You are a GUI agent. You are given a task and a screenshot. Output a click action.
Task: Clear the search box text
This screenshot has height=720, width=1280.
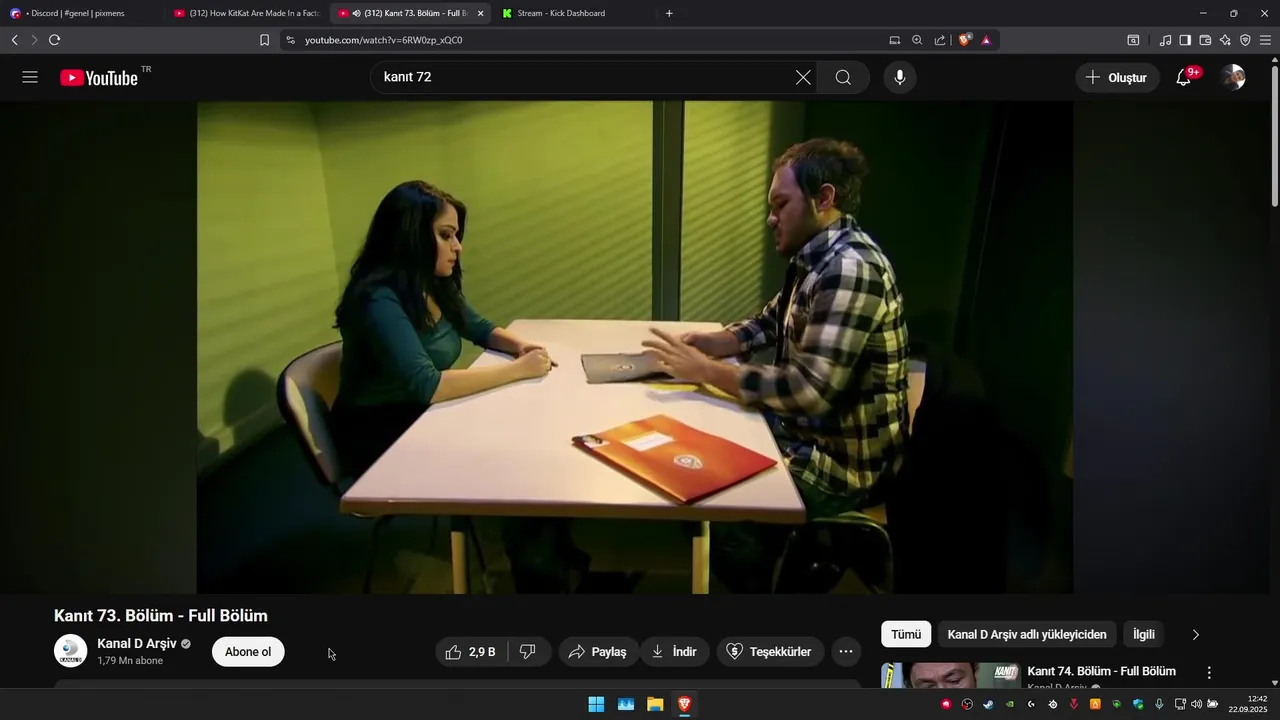803,77
